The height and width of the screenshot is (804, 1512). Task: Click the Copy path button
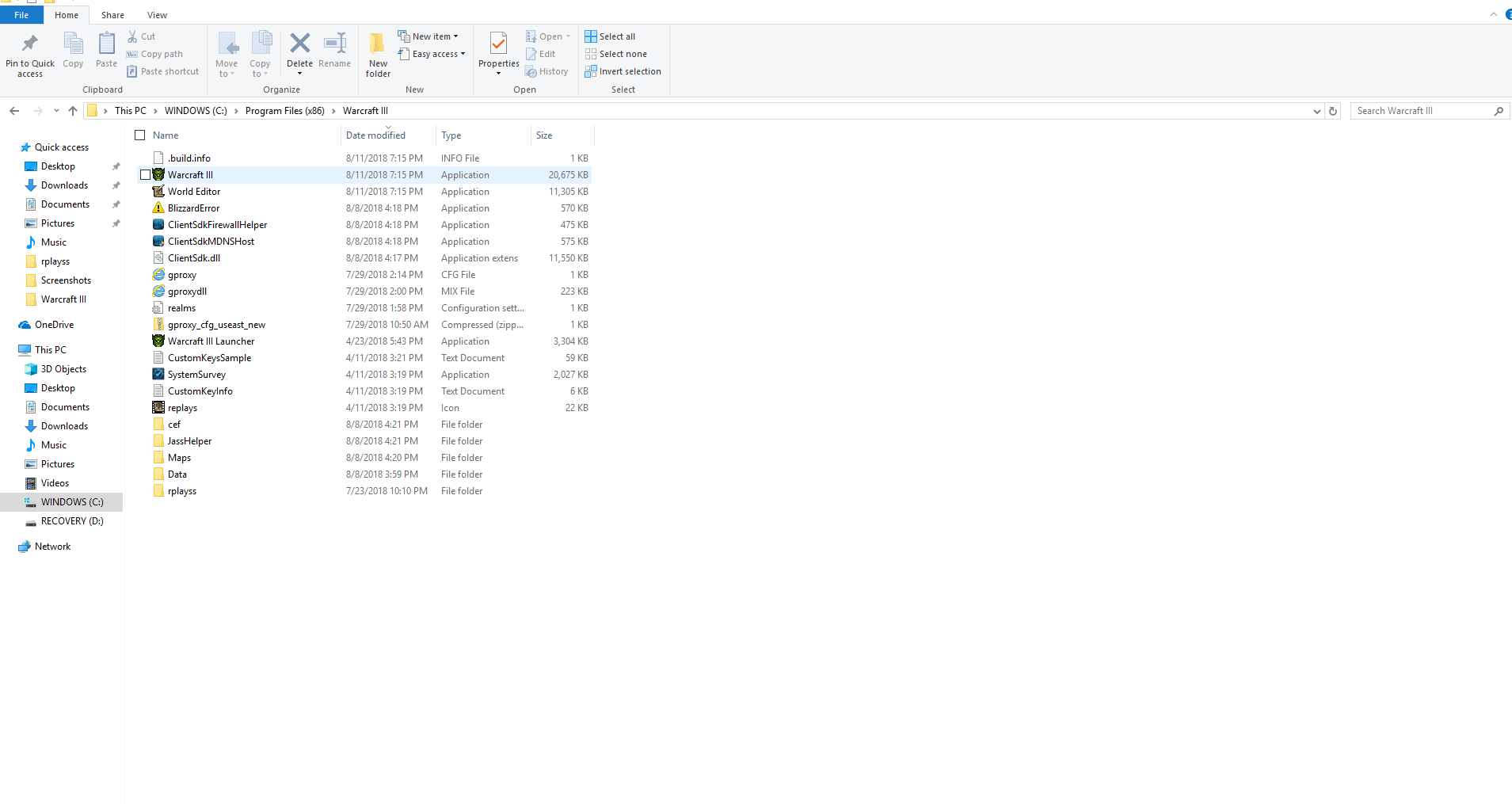[x=155, y=54]
